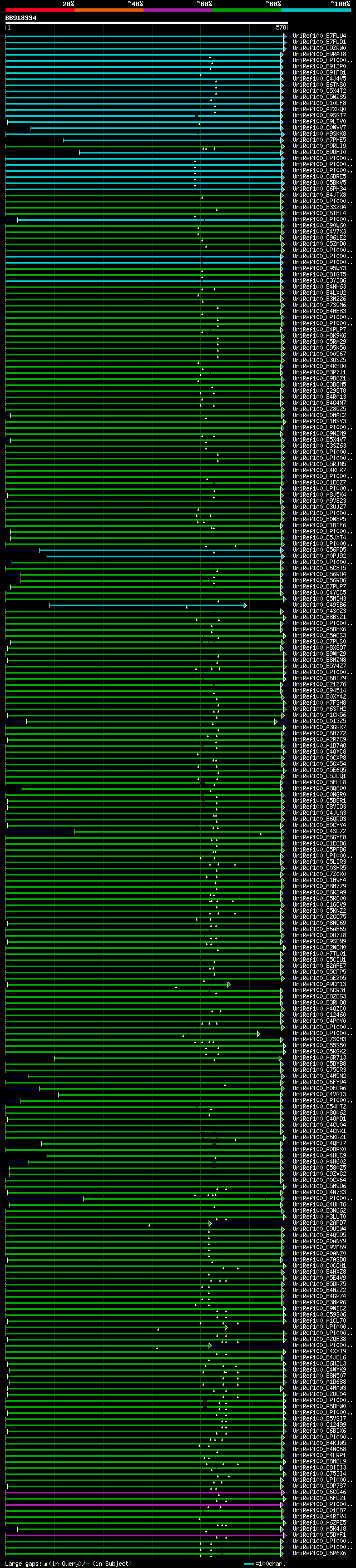Select the UniRef100_B8BSZ1 label

click(x=319, y=617)
